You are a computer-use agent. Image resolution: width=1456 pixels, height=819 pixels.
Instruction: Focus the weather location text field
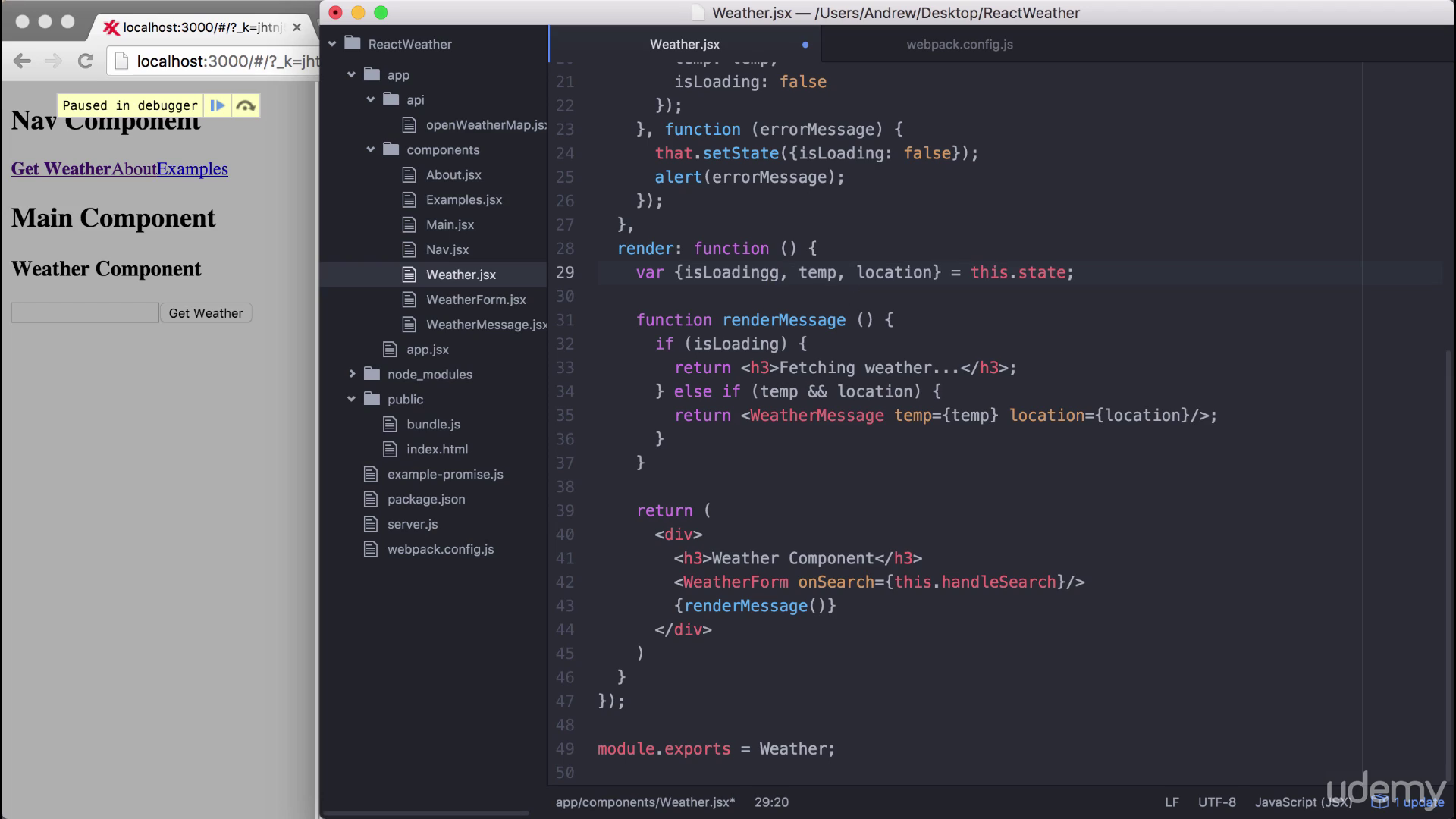[x=85, y=313]
